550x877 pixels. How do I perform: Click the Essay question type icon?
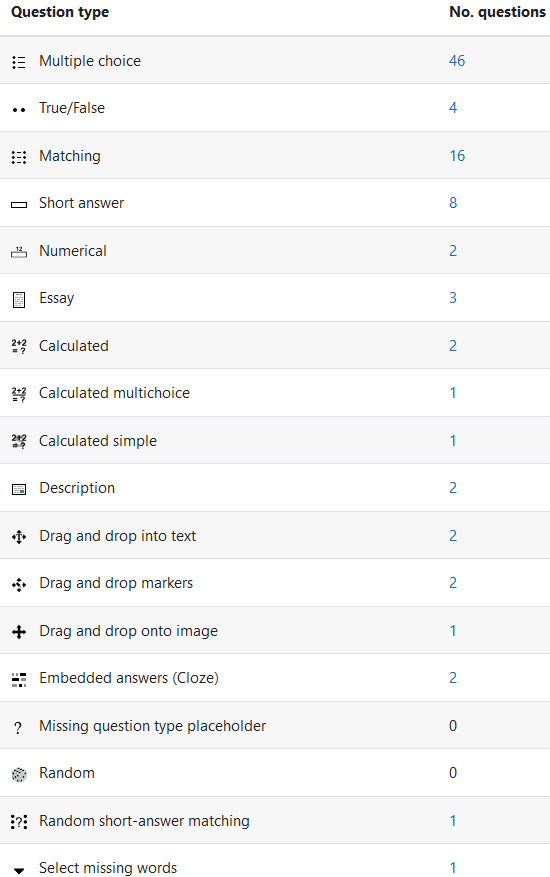pos(19,300)
